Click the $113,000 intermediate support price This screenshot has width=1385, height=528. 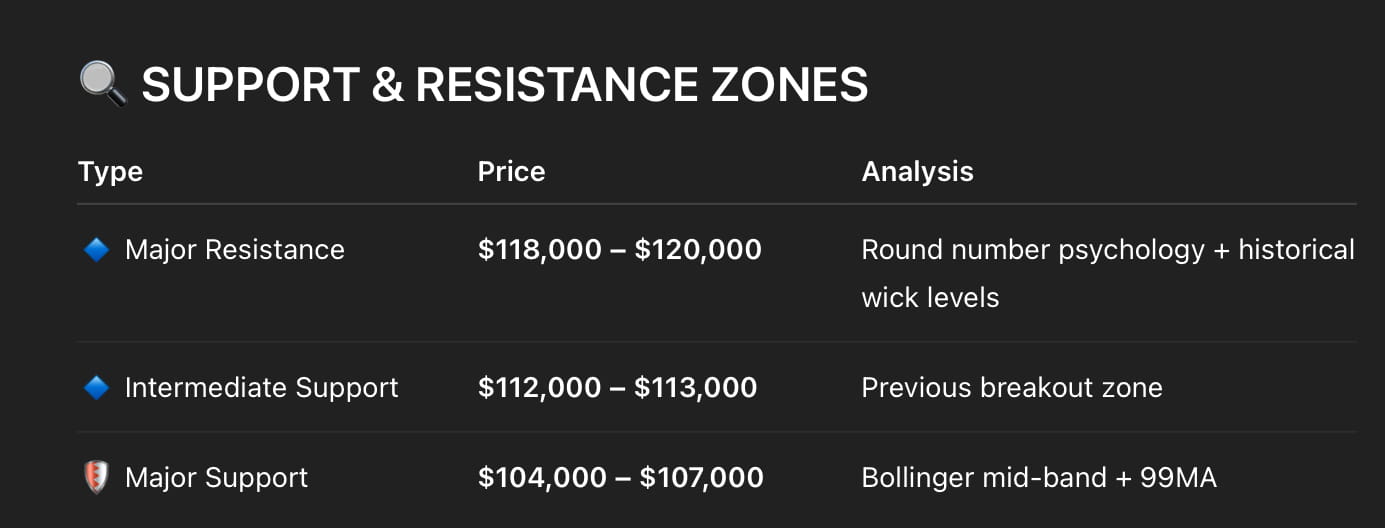[695, 387]
